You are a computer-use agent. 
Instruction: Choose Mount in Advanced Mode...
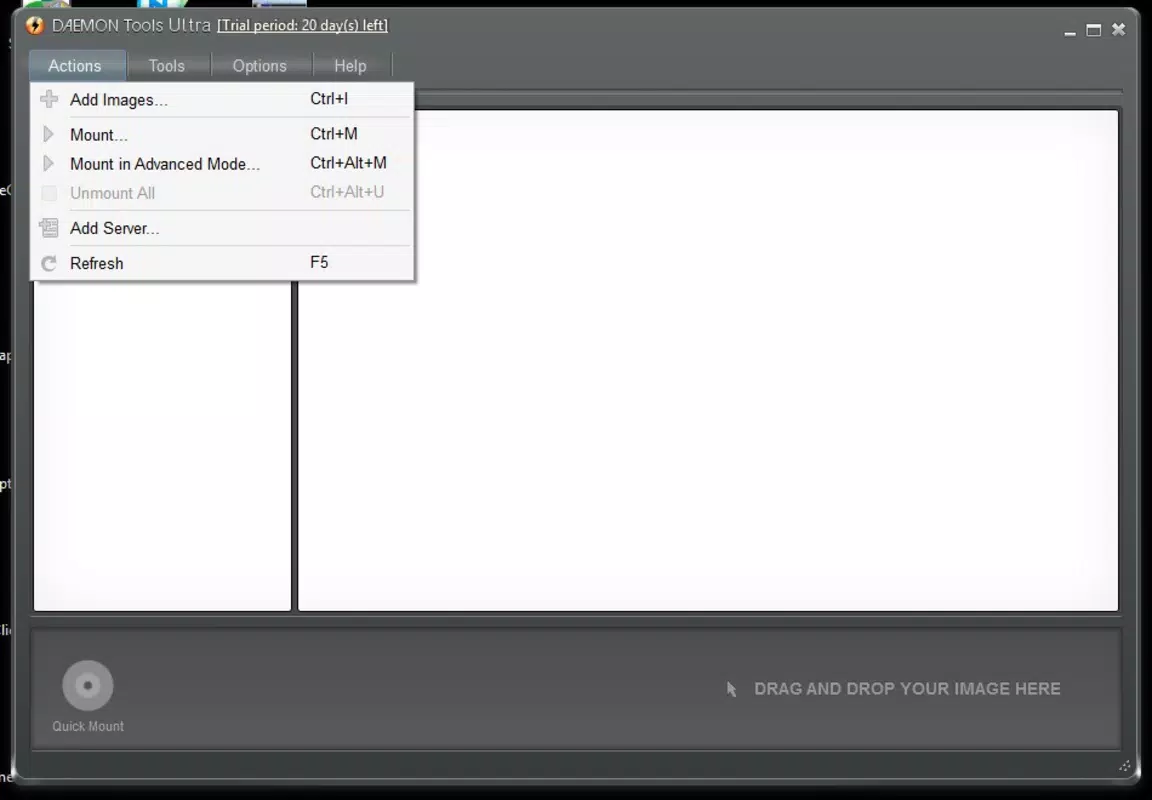point(222,163)
